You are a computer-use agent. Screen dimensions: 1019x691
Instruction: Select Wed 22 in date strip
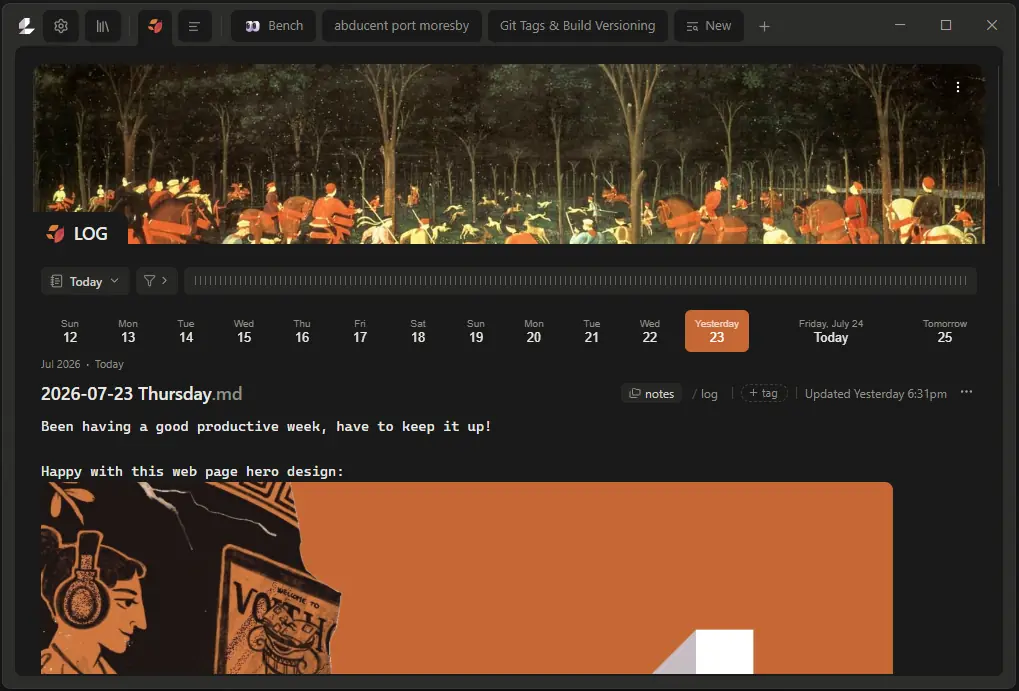tap(649, 331)
